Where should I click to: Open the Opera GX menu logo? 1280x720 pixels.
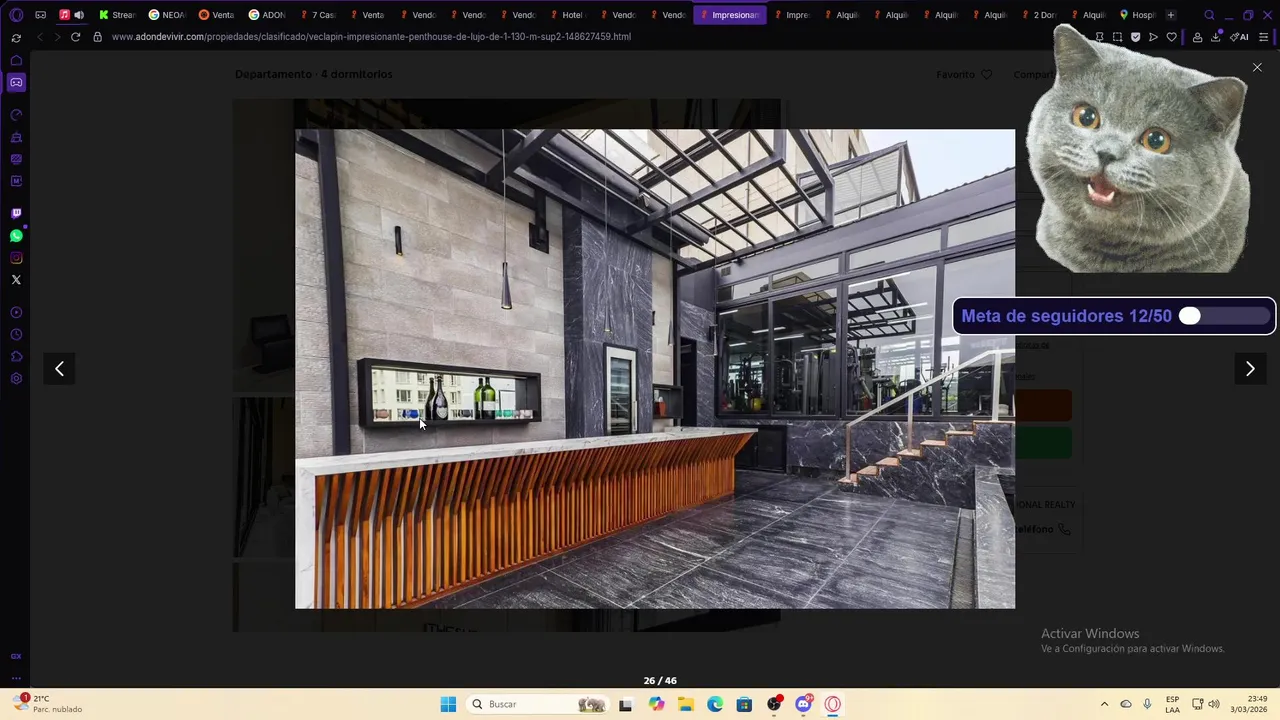point(16,15)
